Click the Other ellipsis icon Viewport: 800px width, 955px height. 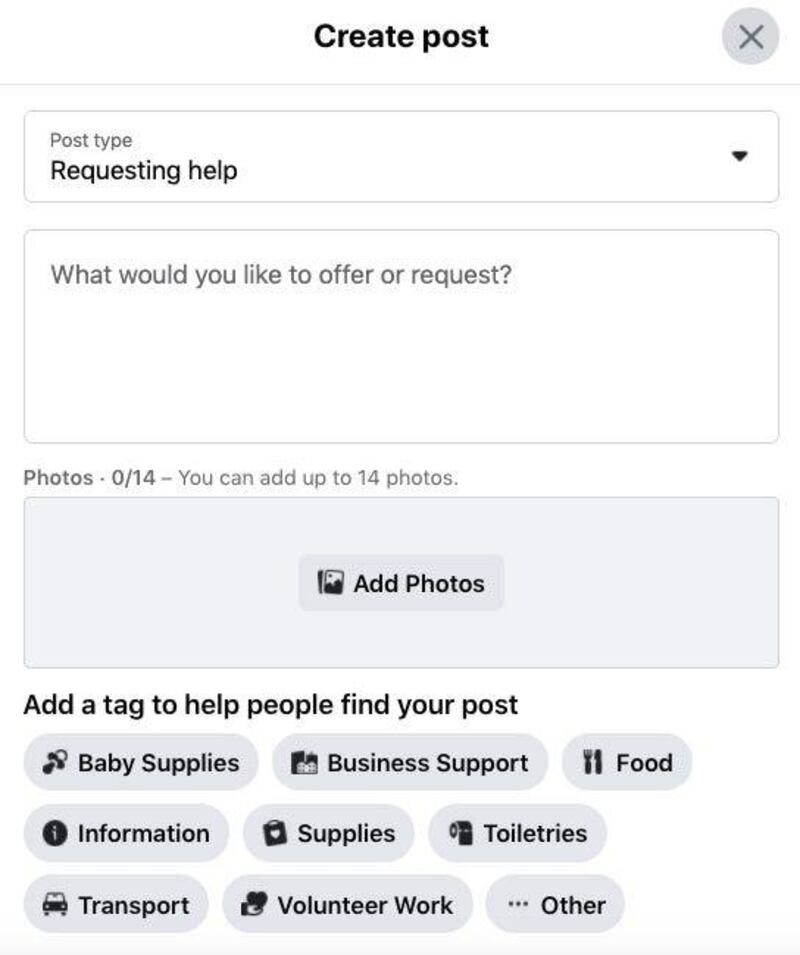coord(517,905)
